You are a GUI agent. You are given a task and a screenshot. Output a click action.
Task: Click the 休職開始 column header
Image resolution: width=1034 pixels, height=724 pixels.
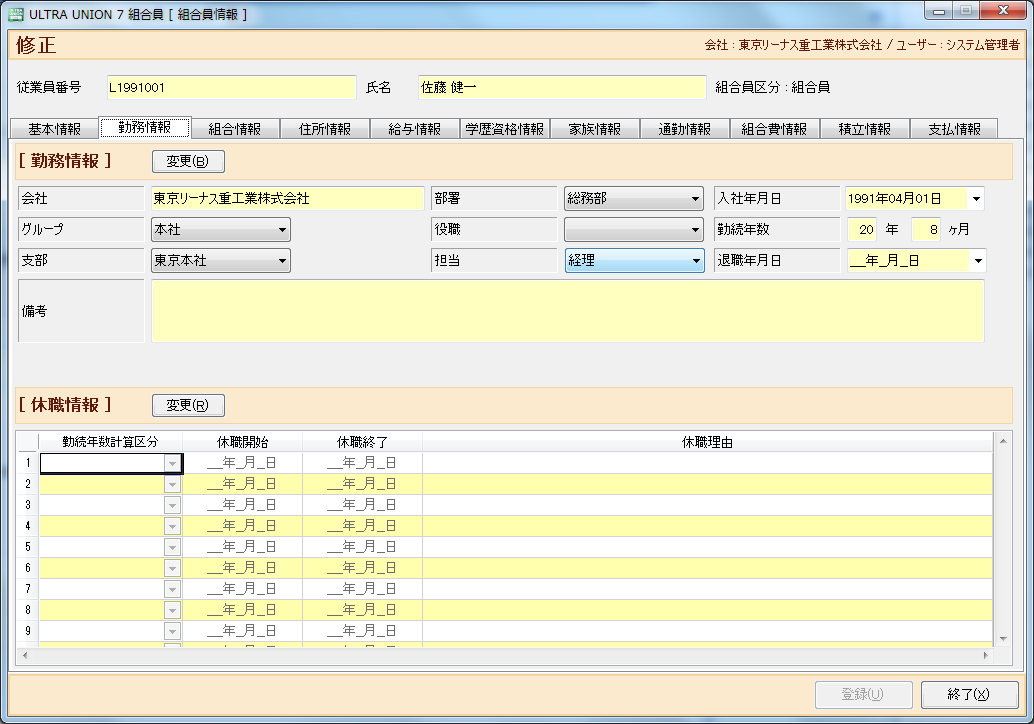(x=242, y=442)
